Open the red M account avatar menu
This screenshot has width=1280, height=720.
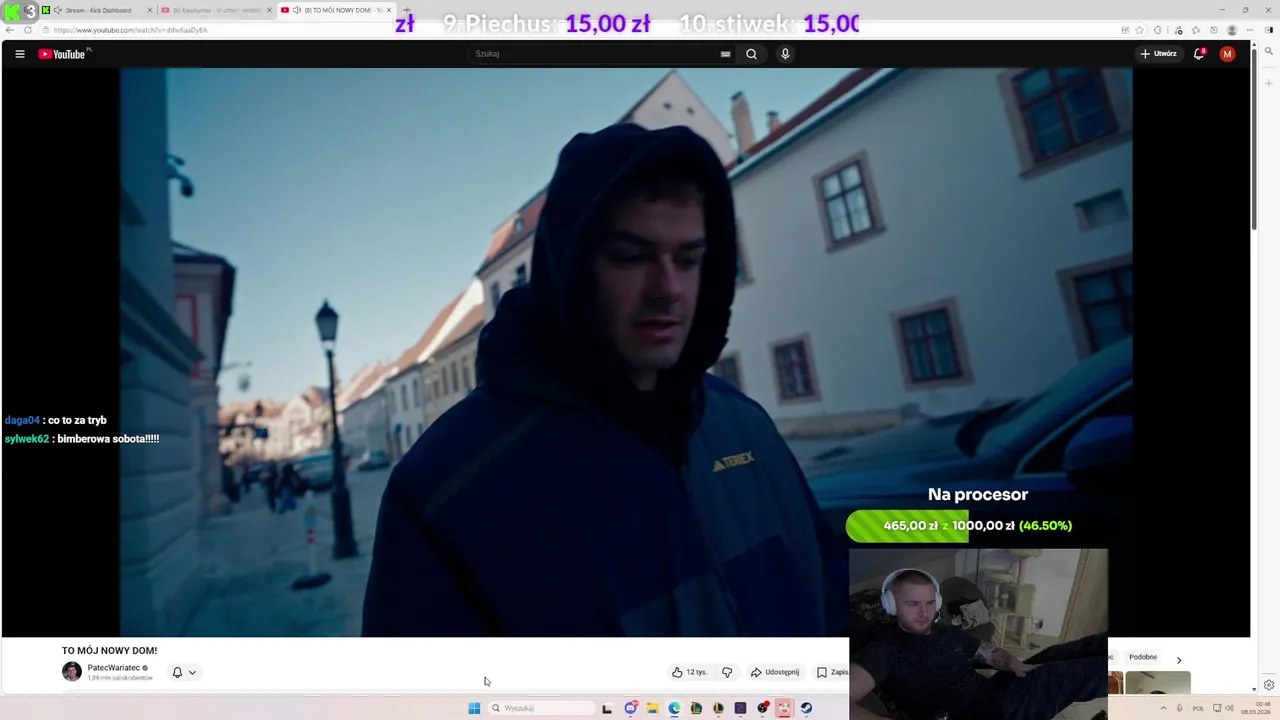1227,54
